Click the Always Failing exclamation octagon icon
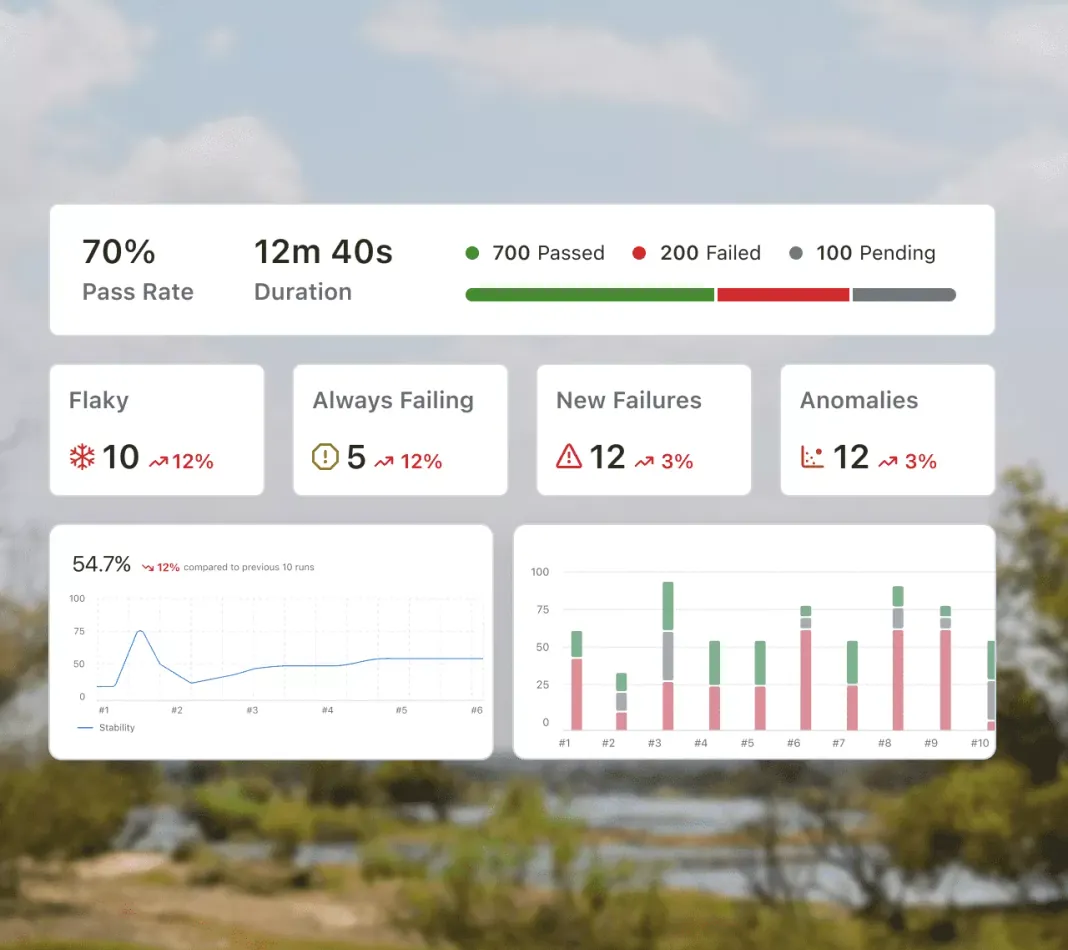 tap(325, 457)
